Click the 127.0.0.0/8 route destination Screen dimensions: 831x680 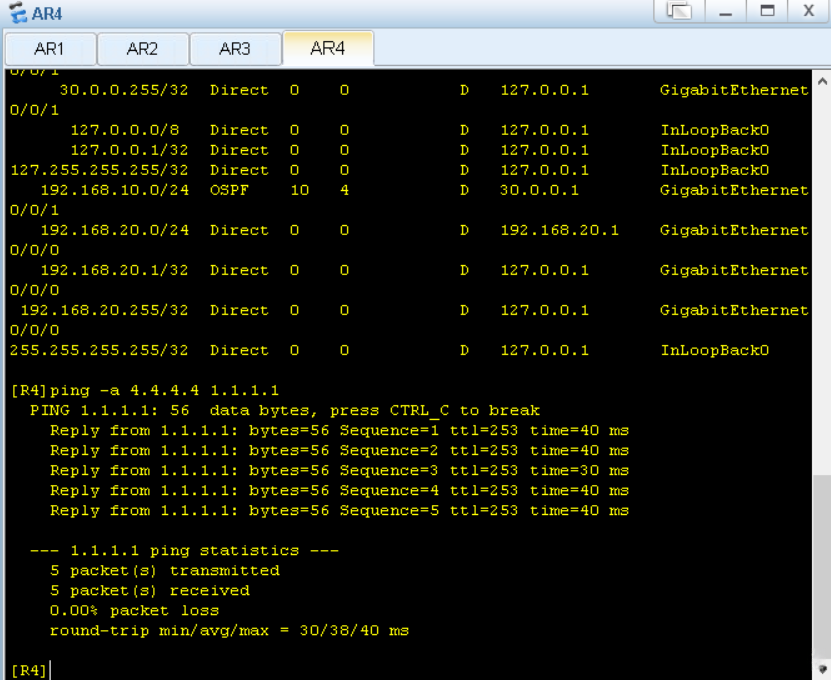coord(125,130)
